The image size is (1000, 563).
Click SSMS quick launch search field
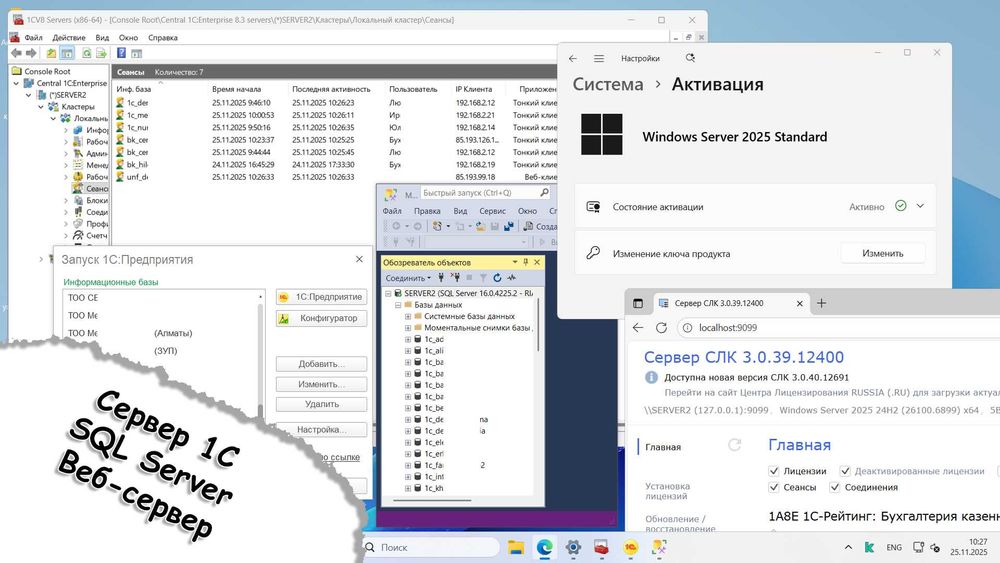click(485, 193)
